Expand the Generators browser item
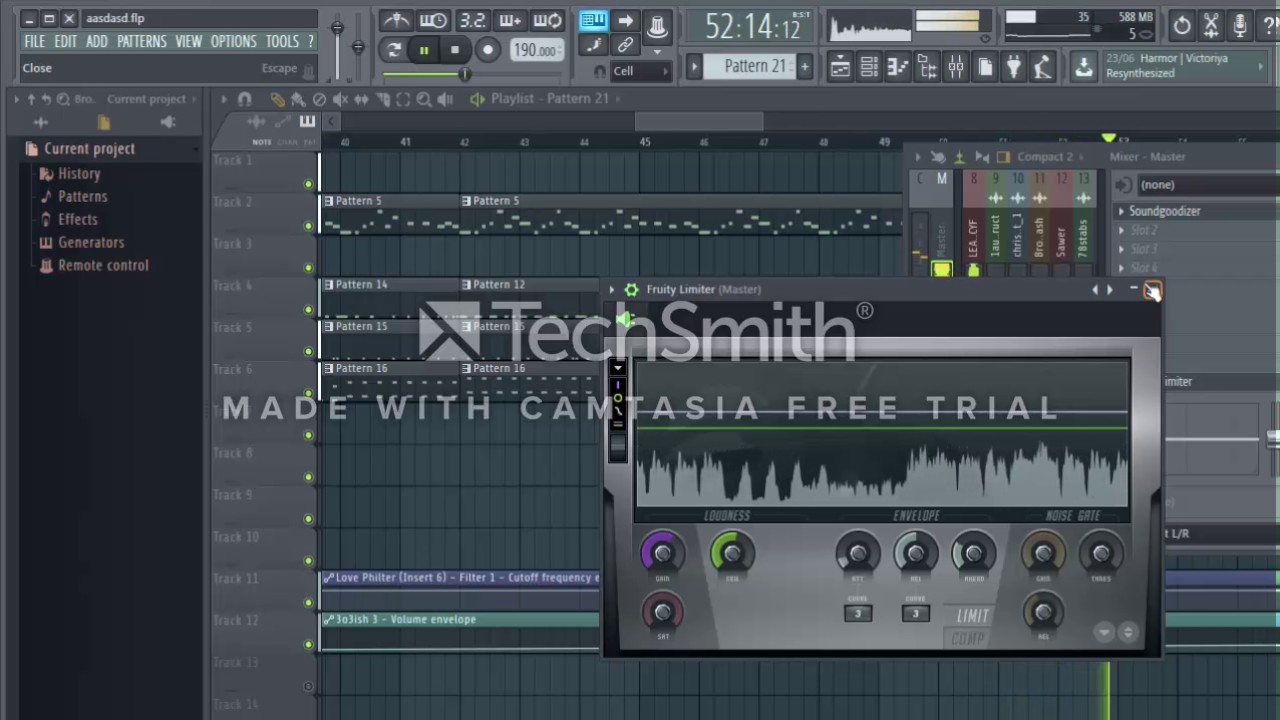Screen dimensions: 1280x720 [82, 243]
